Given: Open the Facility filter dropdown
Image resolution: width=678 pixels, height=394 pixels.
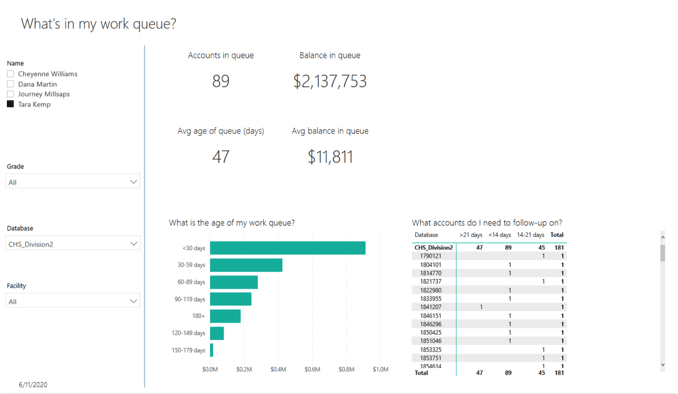Looking at the screenshot, I should pos(73,301).
